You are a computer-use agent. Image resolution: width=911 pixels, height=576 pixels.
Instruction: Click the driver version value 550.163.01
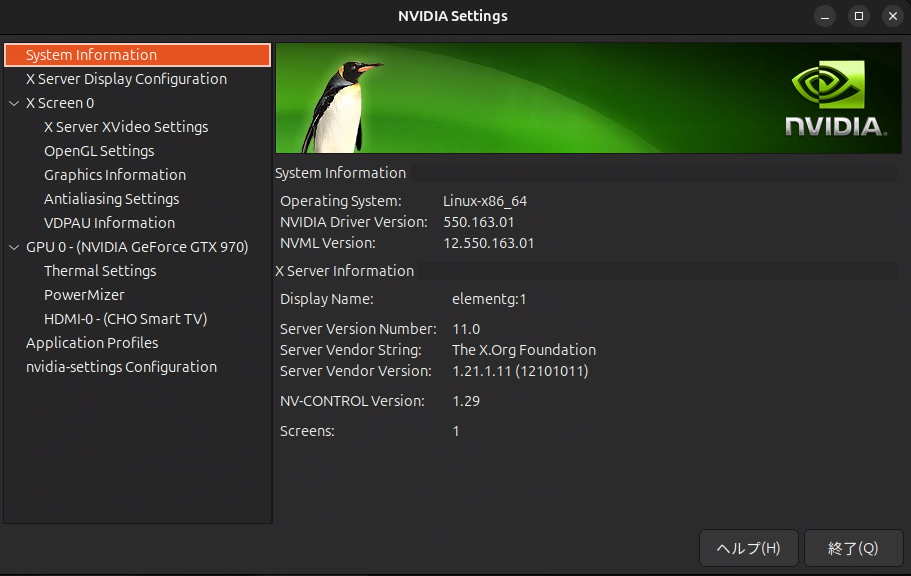(479, 222)
